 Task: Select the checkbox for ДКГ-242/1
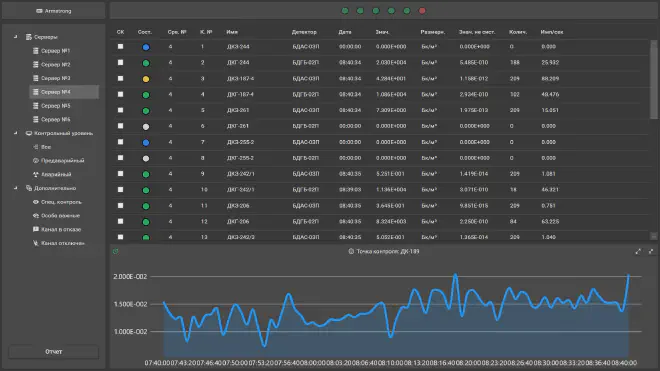click(120, 190)
